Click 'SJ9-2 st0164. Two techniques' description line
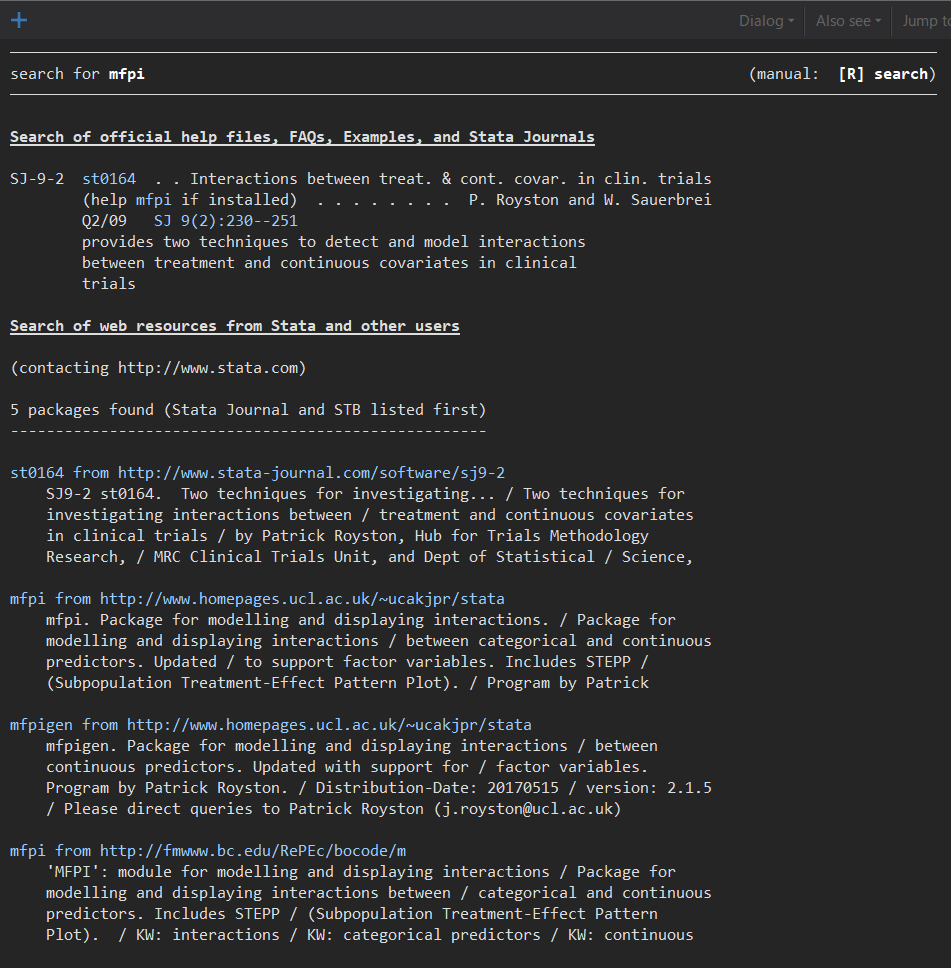Image resolution: width=951 pixels, height=968 pixels. (x=366, y=494)
